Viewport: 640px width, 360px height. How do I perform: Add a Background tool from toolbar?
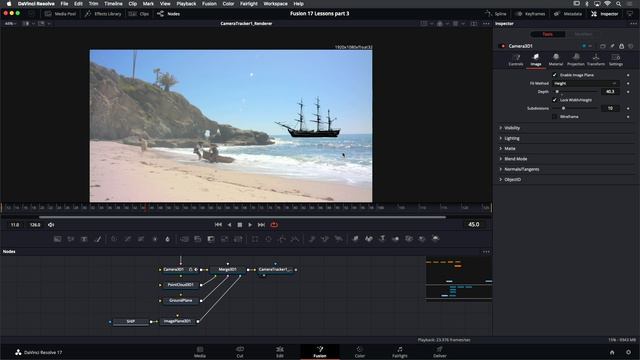pyautogui.click(x=58, y=239)
